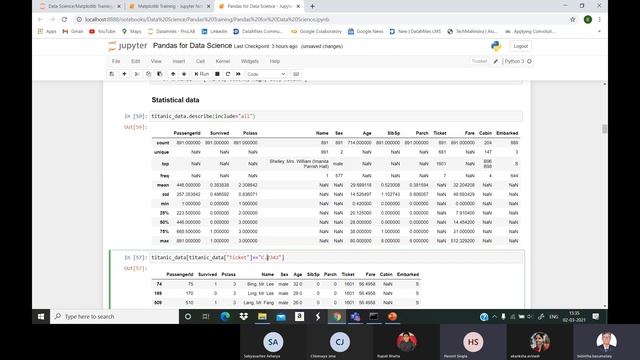This screenshot has height=360, width=640.
Task: Click the PassengerId column header in describe output
Action: click(187, 133)
